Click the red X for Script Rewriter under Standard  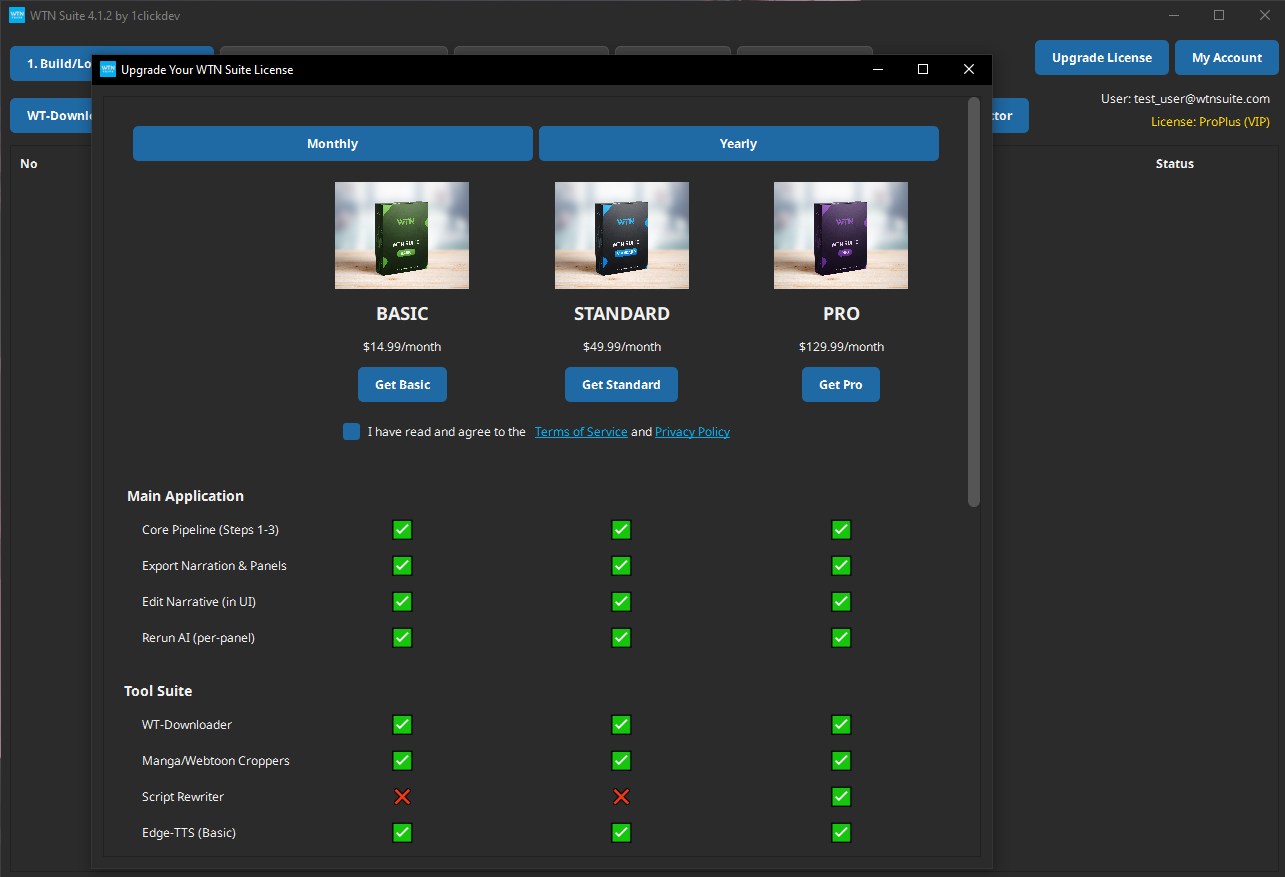[621, 796]
